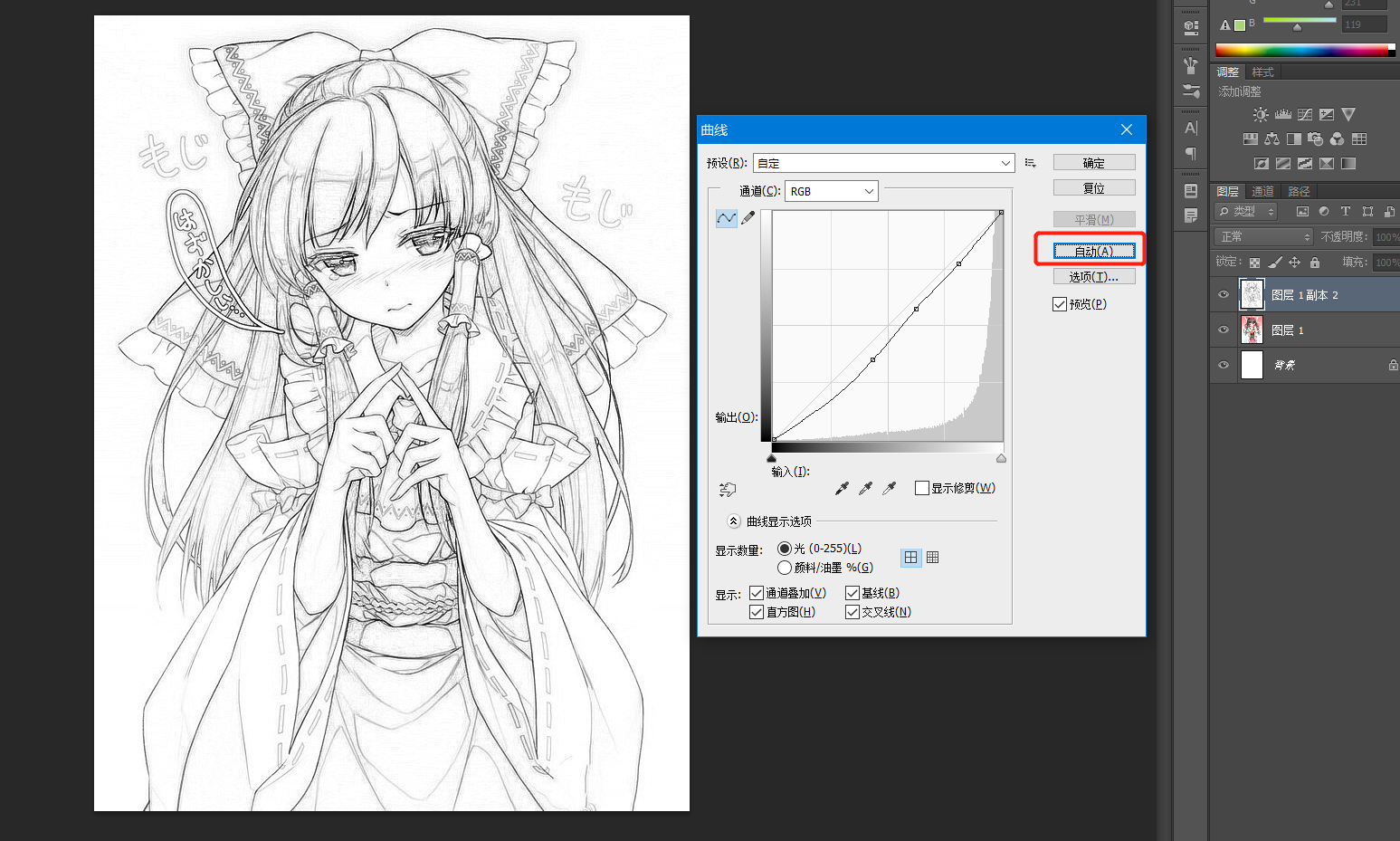Switch to detailed ten-percent grid
Screen dimensions: 1400x841
click(x=933, y=558)
